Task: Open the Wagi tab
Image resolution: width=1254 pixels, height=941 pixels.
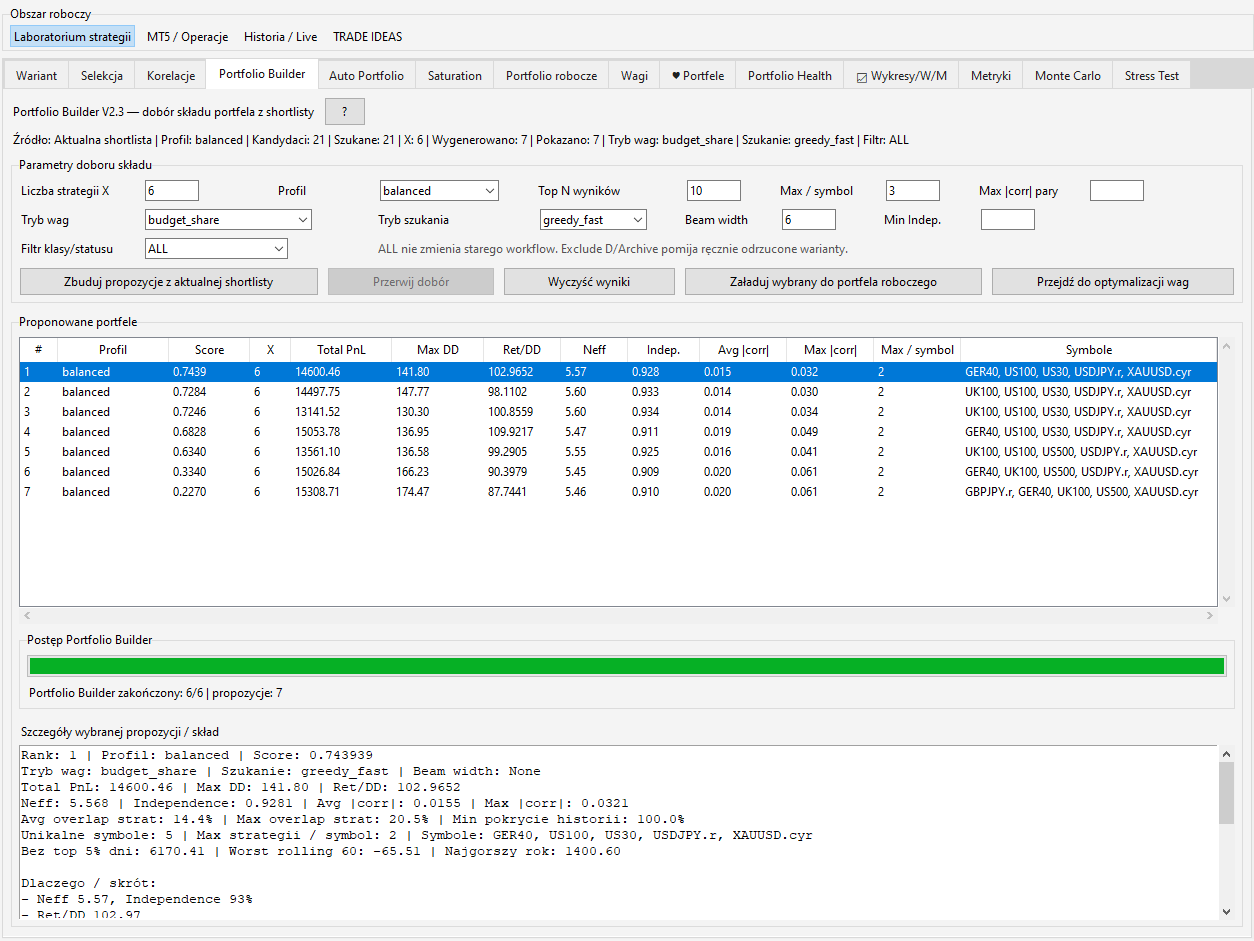Action: click(x=634, y=75)
